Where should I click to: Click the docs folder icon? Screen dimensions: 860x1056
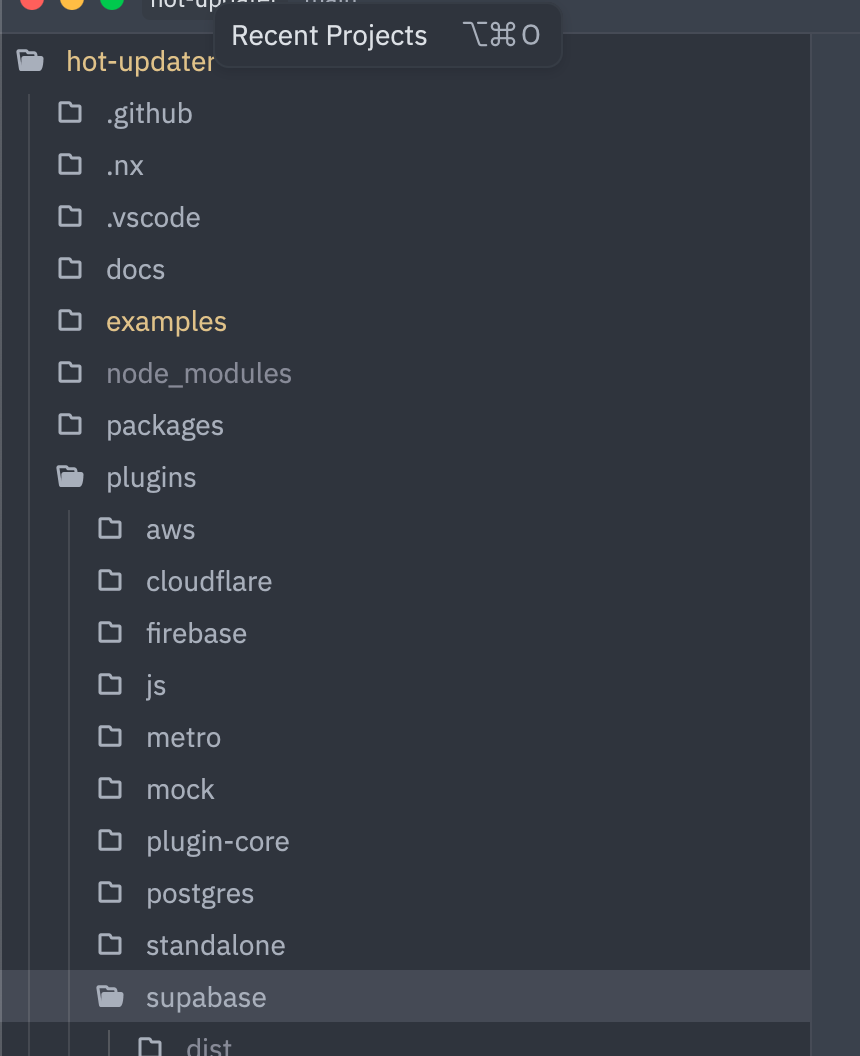pyautogui.click(x=70, y=268)
